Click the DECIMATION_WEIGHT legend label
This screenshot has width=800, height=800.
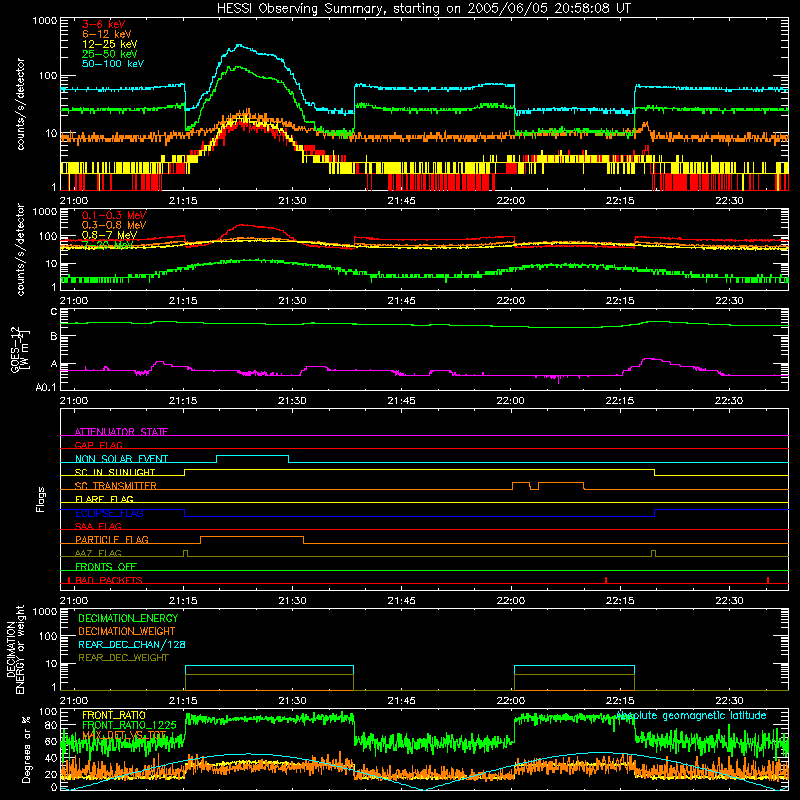pyautogui.click(x=127, y=631)
